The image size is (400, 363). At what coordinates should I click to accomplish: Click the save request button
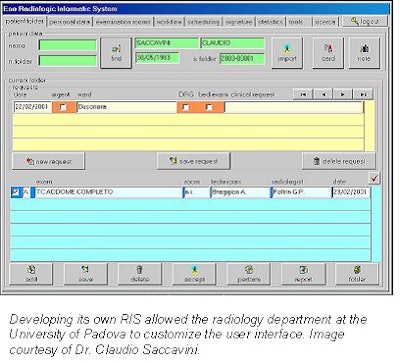click(194, 161)
